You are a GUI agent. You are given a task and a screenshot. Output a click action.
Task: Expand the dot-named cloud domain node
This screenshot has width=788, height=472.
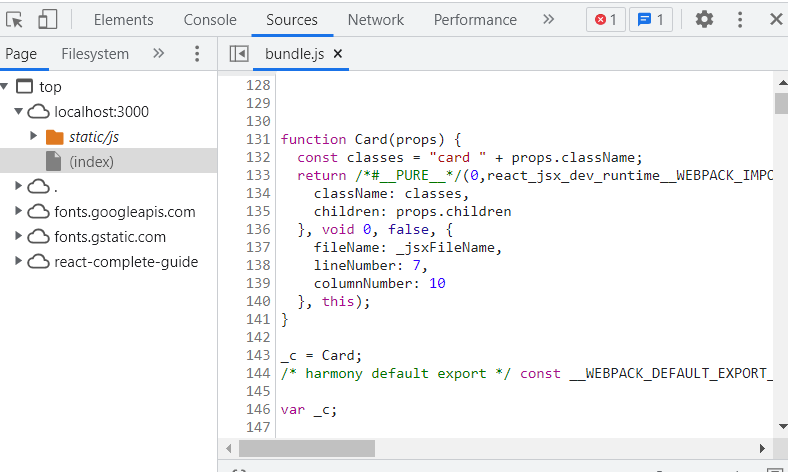(x=19, y=185)
